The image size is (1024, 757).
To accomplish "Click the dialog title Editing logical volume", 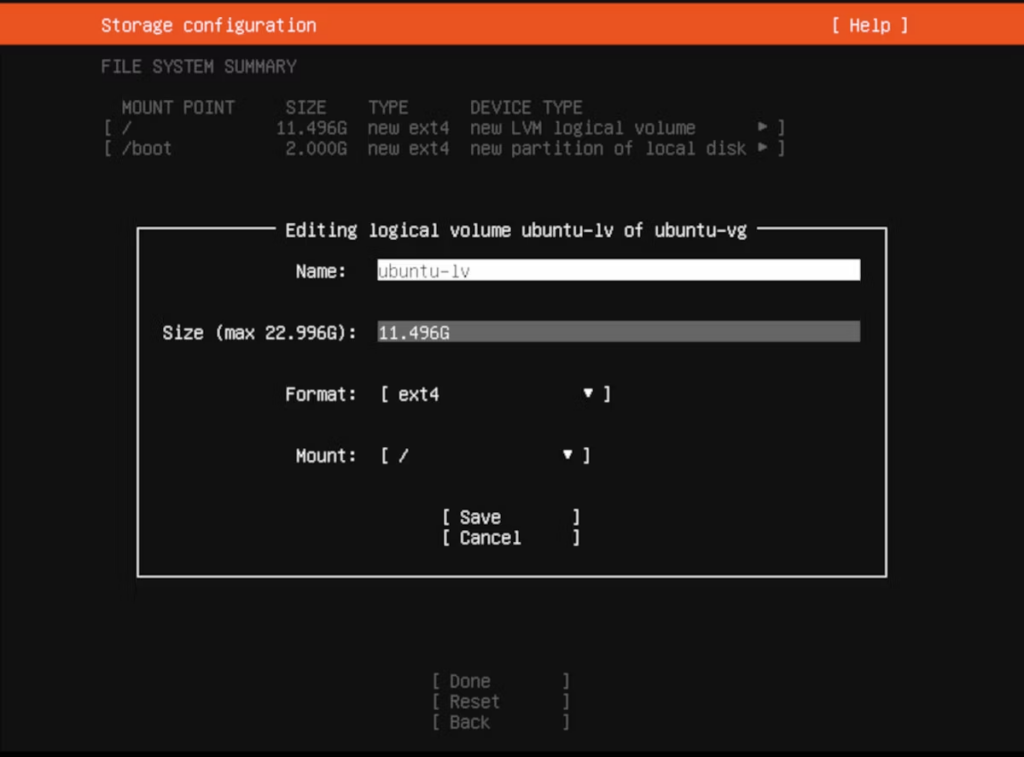I will coord(516,231).
